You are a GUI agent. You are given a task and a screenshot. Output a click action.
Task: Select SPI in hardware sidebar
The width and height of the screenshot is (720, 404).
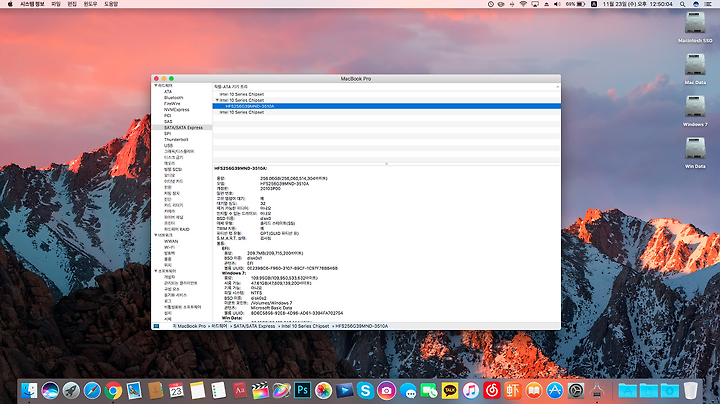pos(168,134)
